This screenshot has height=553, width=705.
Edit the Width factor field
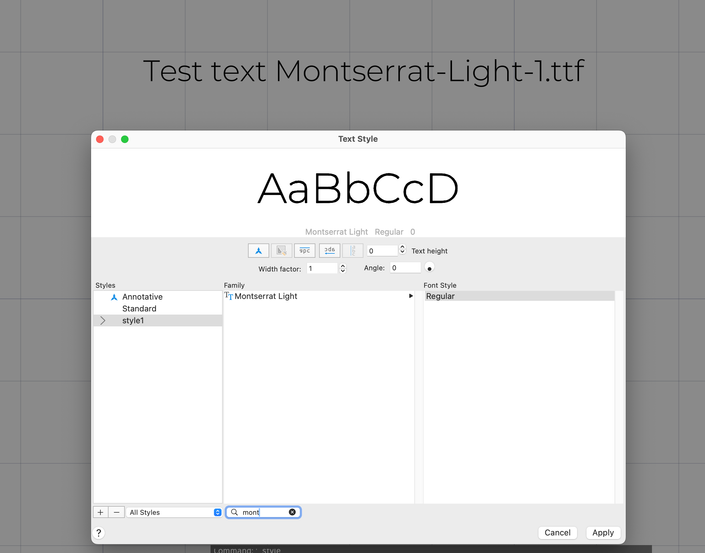point(322,268)
